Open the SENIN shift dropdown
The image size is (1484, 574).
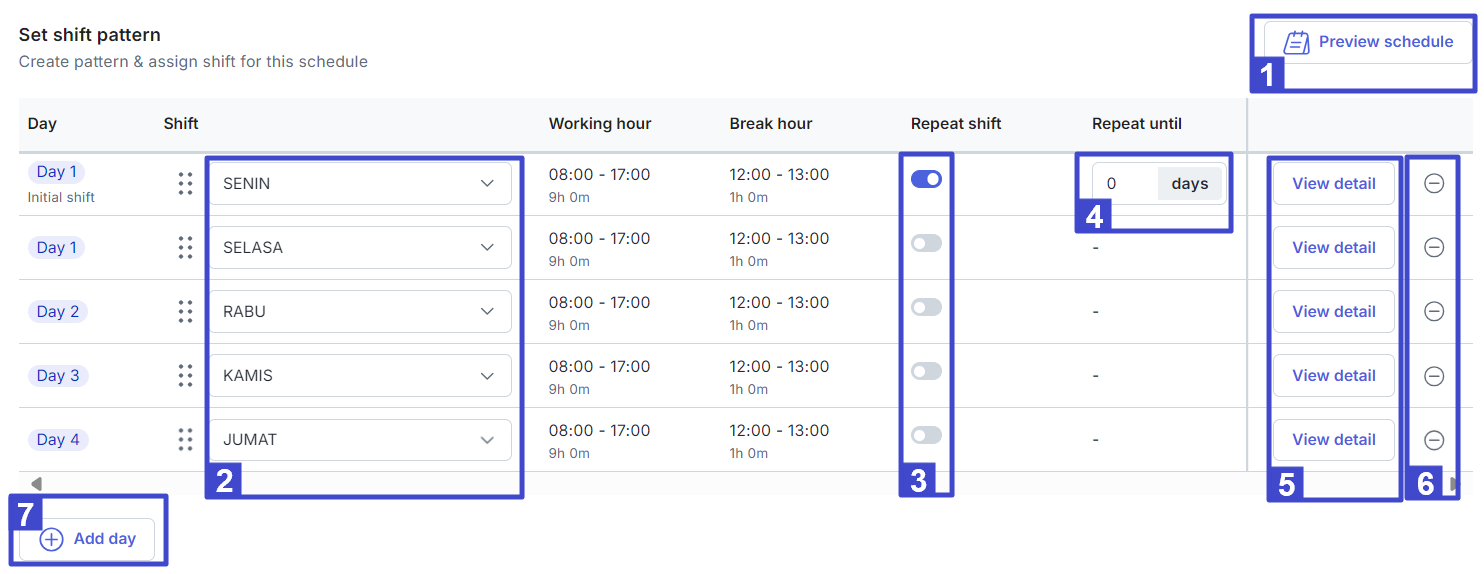[x=360, y=183]
